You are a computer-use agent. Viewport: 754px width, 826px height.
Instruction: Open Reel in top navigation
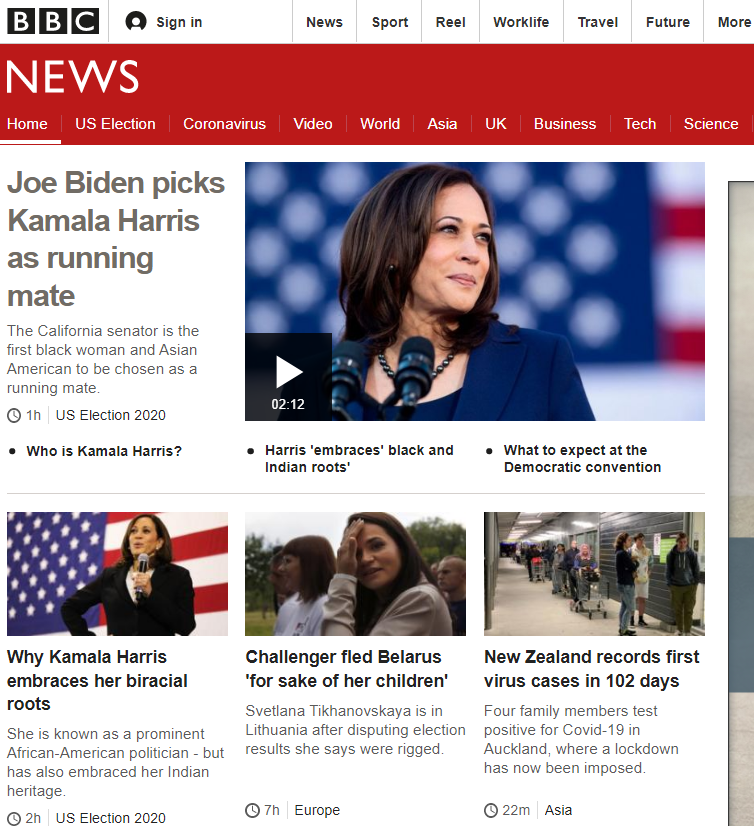point(451,22)
